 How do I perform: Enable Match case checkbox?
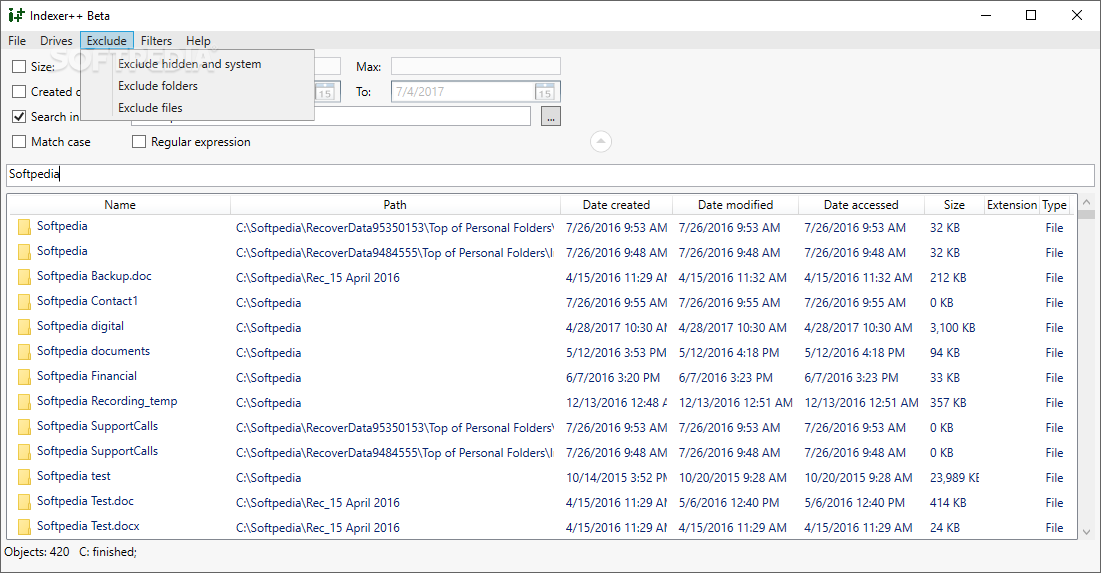tap(19, 142)
